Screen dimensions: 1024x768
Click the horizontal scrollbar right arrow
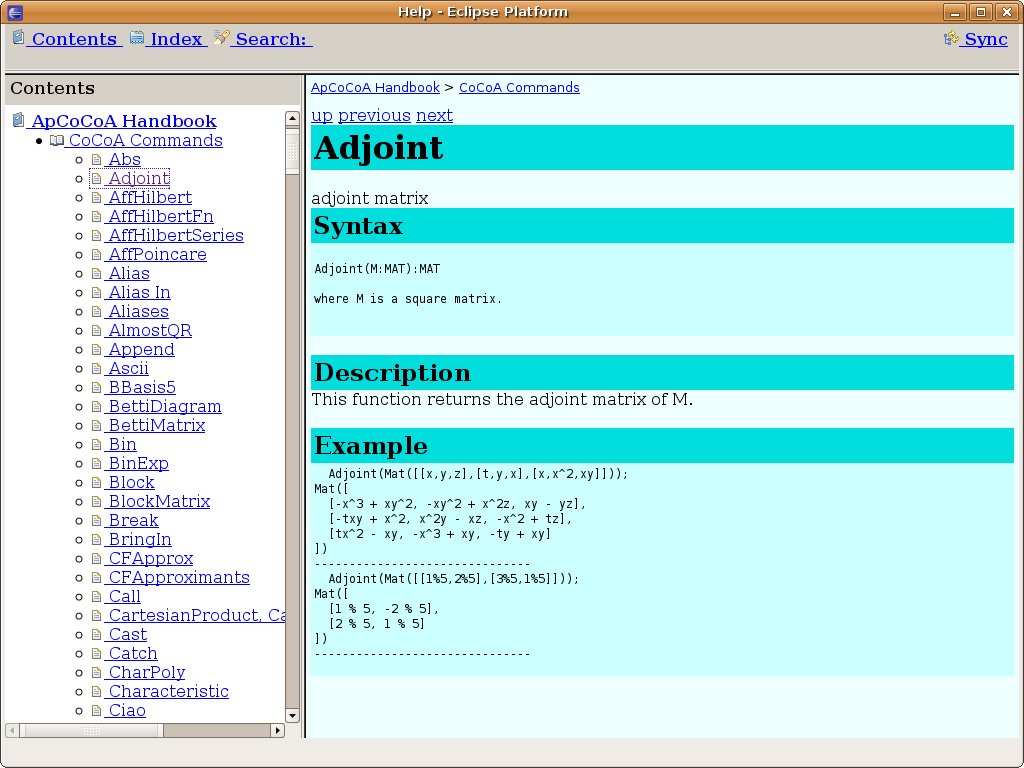point(278,730)
